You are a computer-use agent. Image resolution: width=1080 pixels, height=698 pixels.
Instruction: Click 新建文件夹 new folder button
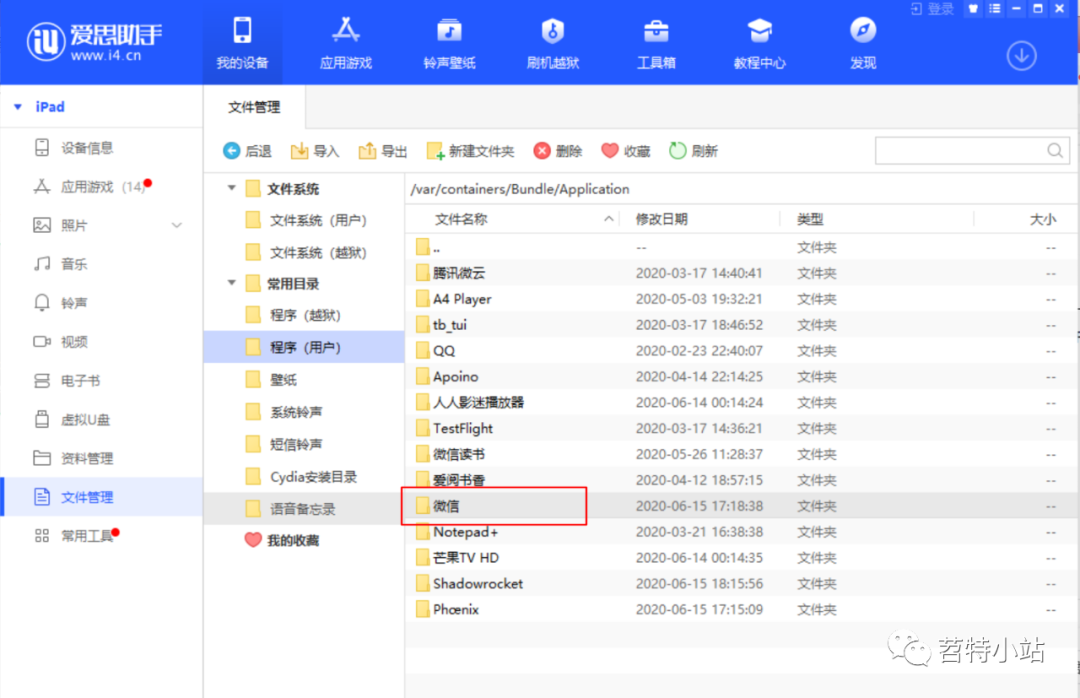pyautogui.click(x=470, y=151)
